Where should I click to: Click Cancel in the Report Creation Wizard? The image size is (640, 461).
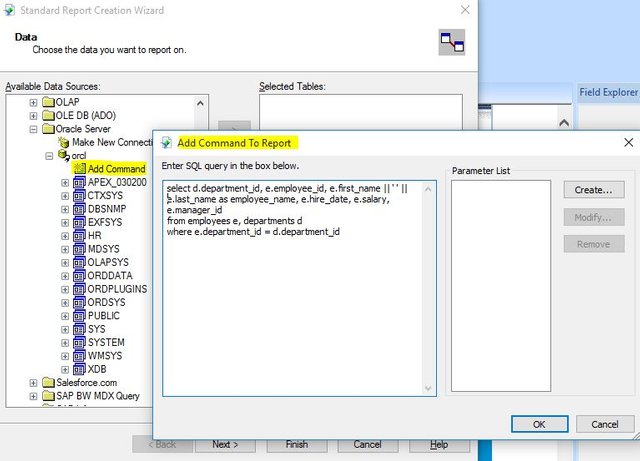[x=368, y=444]
